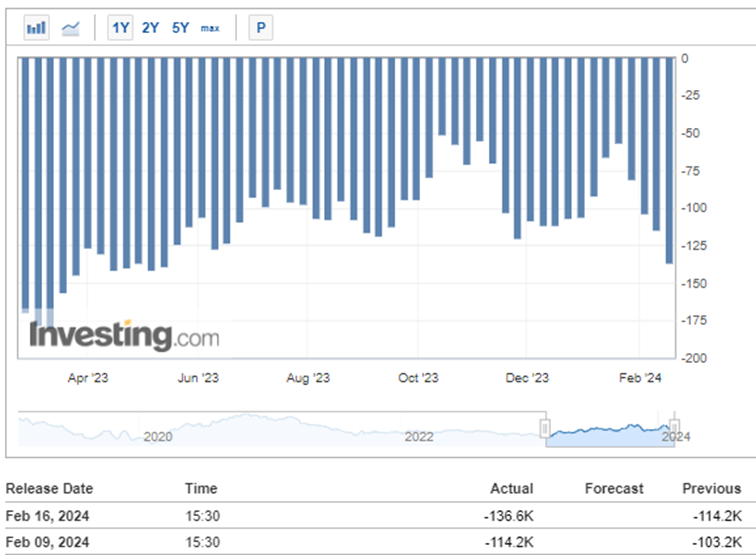The height and width of the screenshot is (555, 756).
Task: Select the 5Y time range
Action: (180, 28)
